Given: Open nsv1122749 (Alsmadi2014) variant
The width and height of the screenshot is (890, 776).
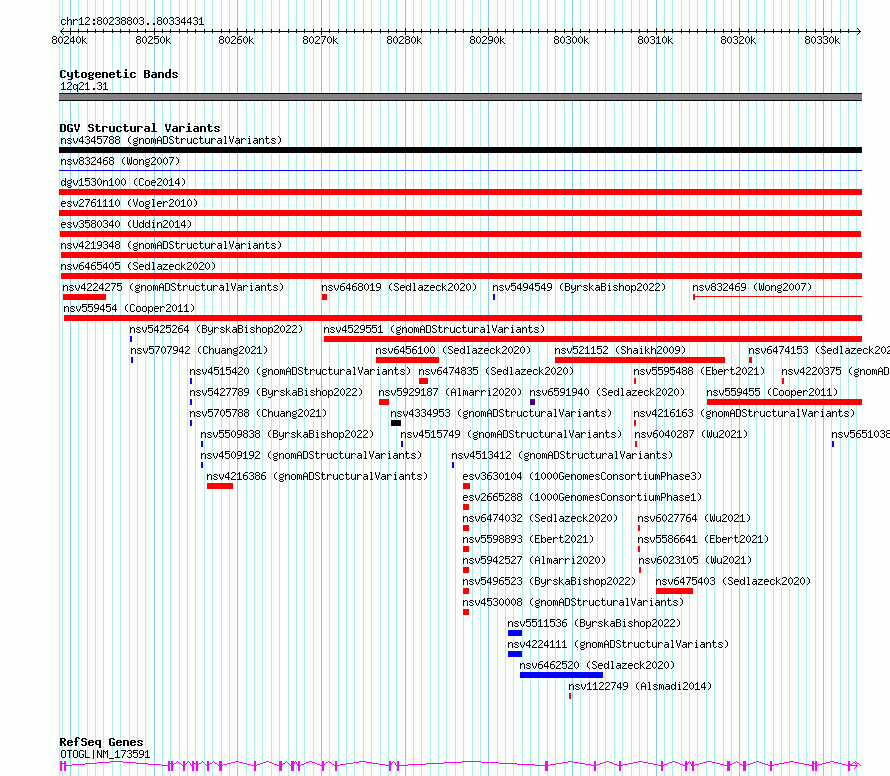Looking at the screenshot, I should (x=640, y=686).
